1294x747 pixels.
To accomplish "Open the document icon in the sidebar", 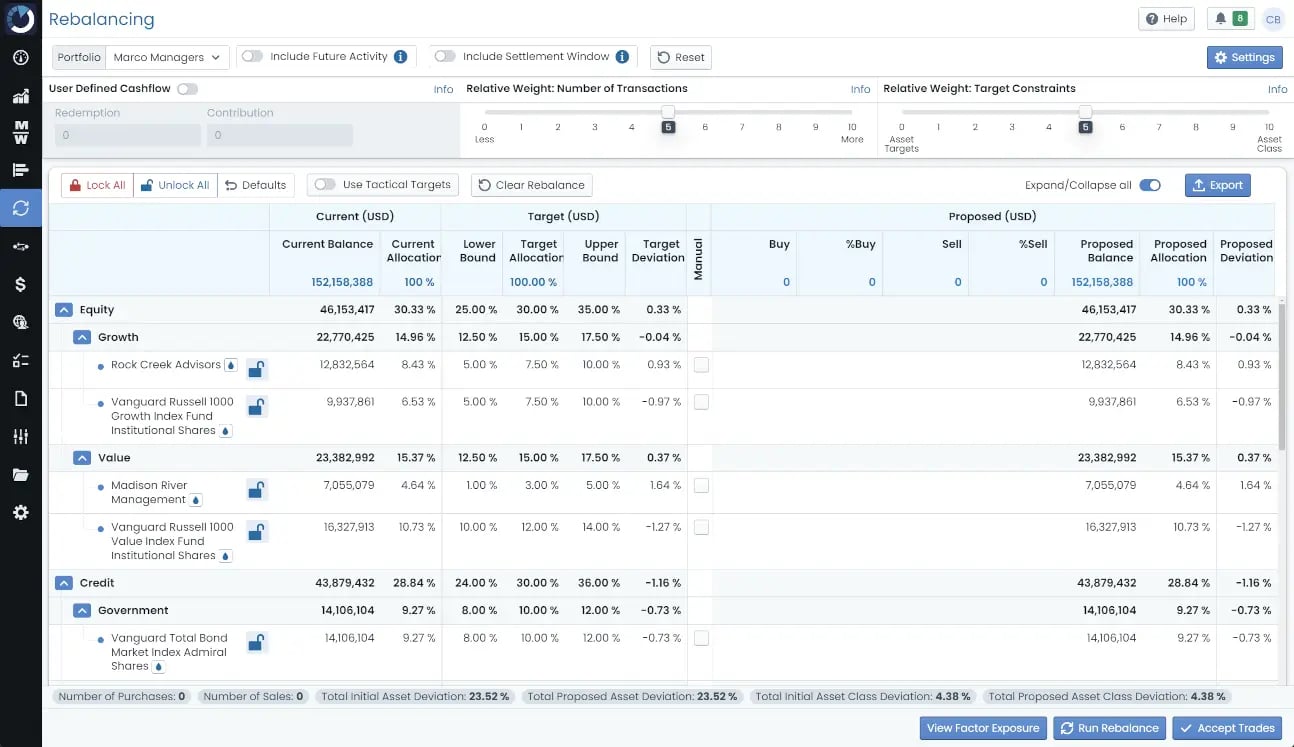I will pyautogui.click(x=20, y=399).
